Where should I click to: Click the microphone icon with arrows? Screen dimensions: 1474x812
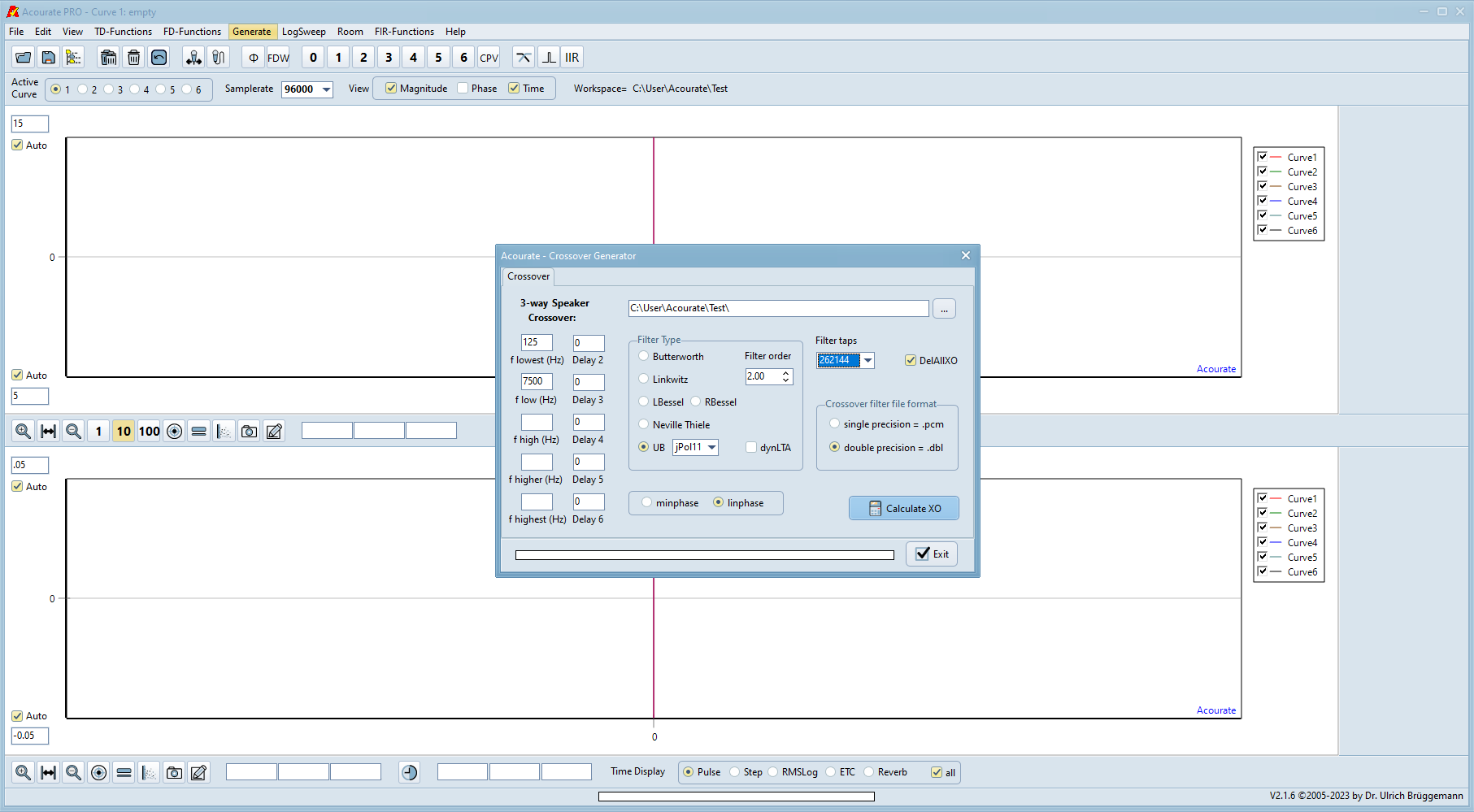[x=193, y=58]
